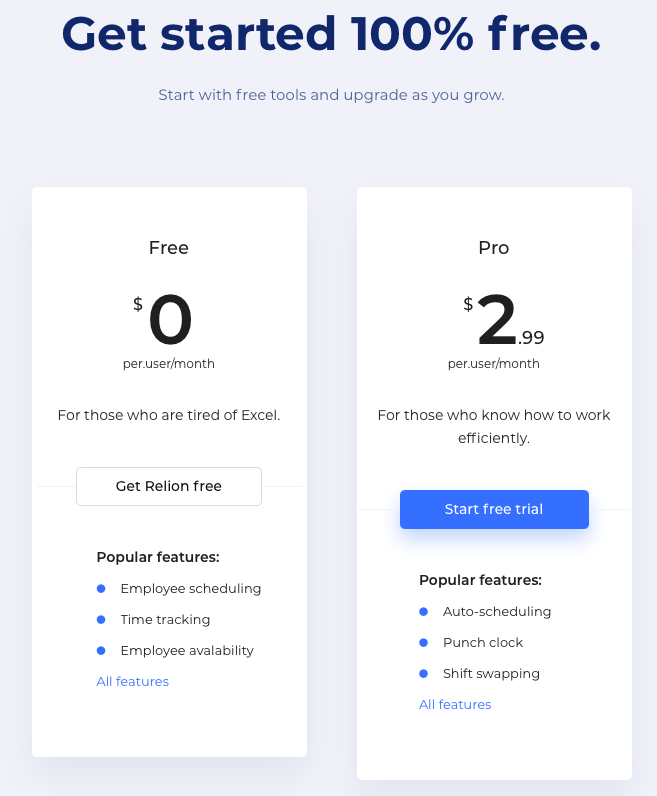Viewport: 657px width, 796px height.
Task: Select the Employee scheduling feature text
Action: [x=190, y=588]
